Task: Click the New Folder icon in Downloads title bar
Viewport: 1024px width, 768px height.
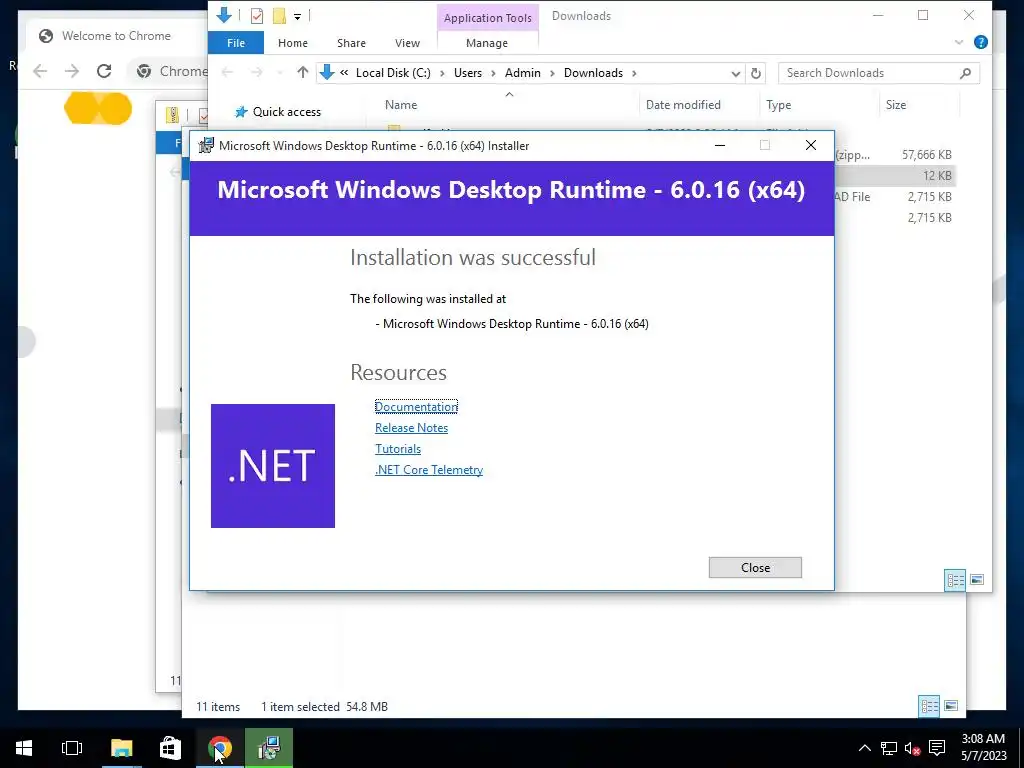Action: tap(279, 16)
